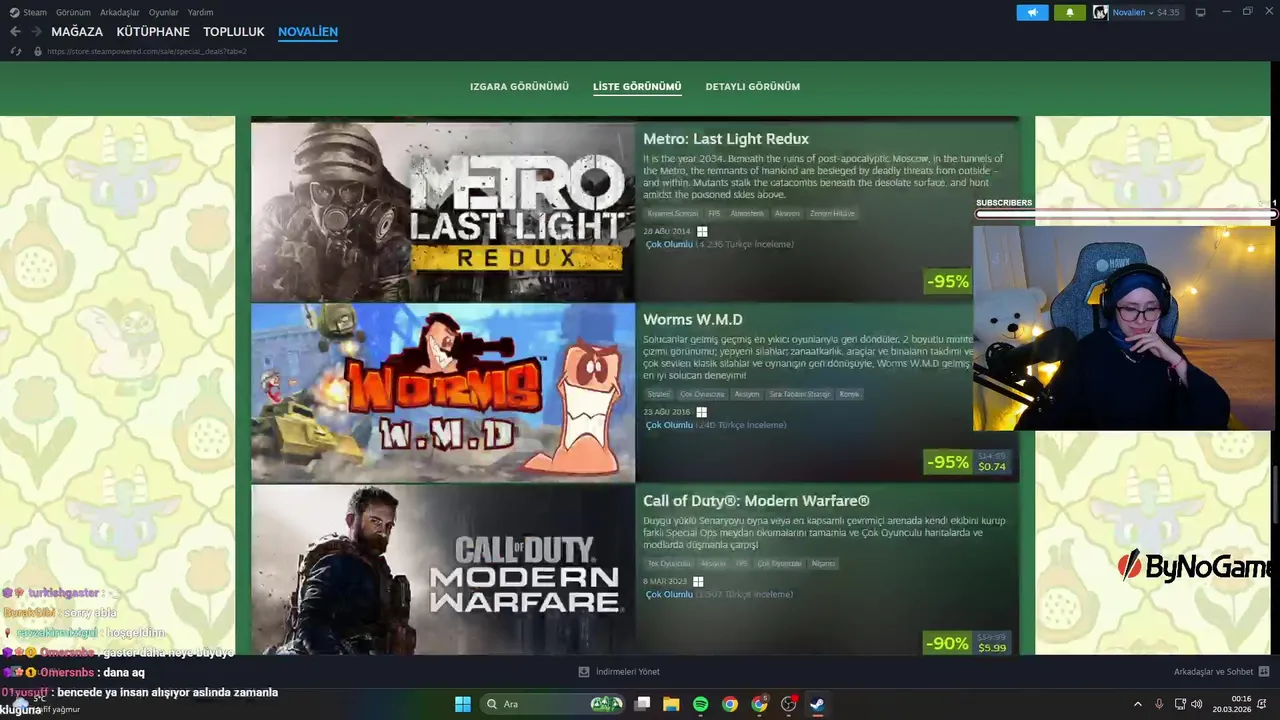Screen dimensions: 1280x720
Task: Open the green notifications bell
Action: (1070, 12)
